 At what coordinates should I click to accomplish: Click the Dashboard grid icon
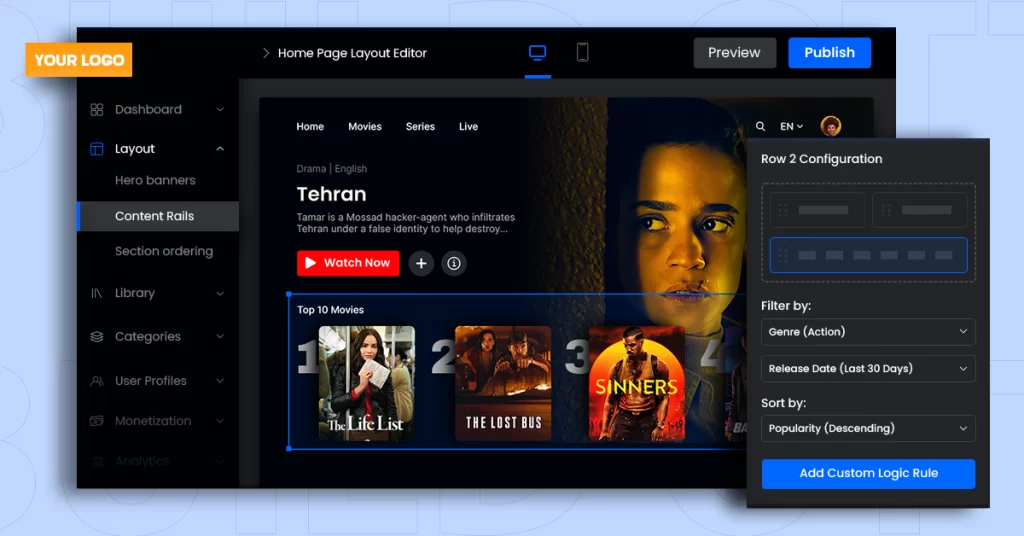coord(97,110)
